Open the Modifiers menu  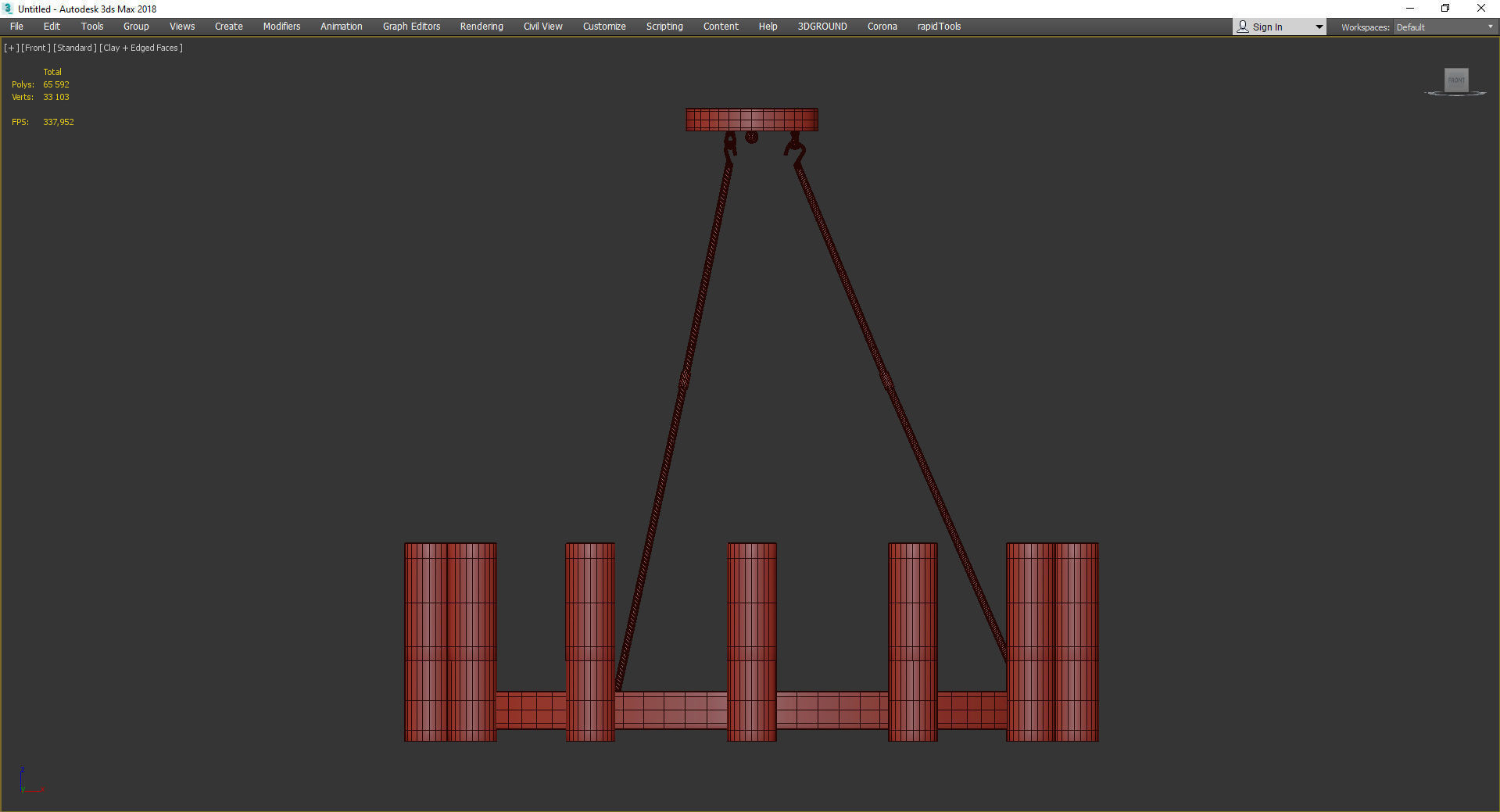pos(281,27)
